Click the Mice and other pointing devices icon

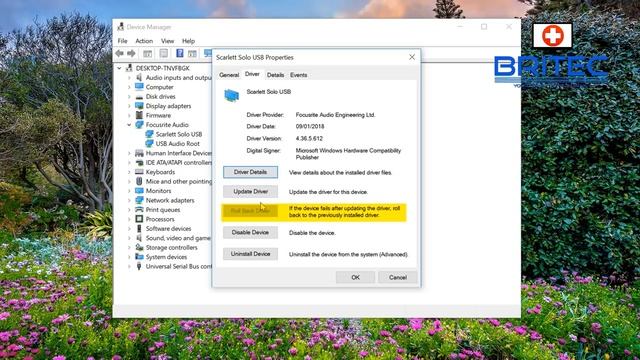coord(139,181)
